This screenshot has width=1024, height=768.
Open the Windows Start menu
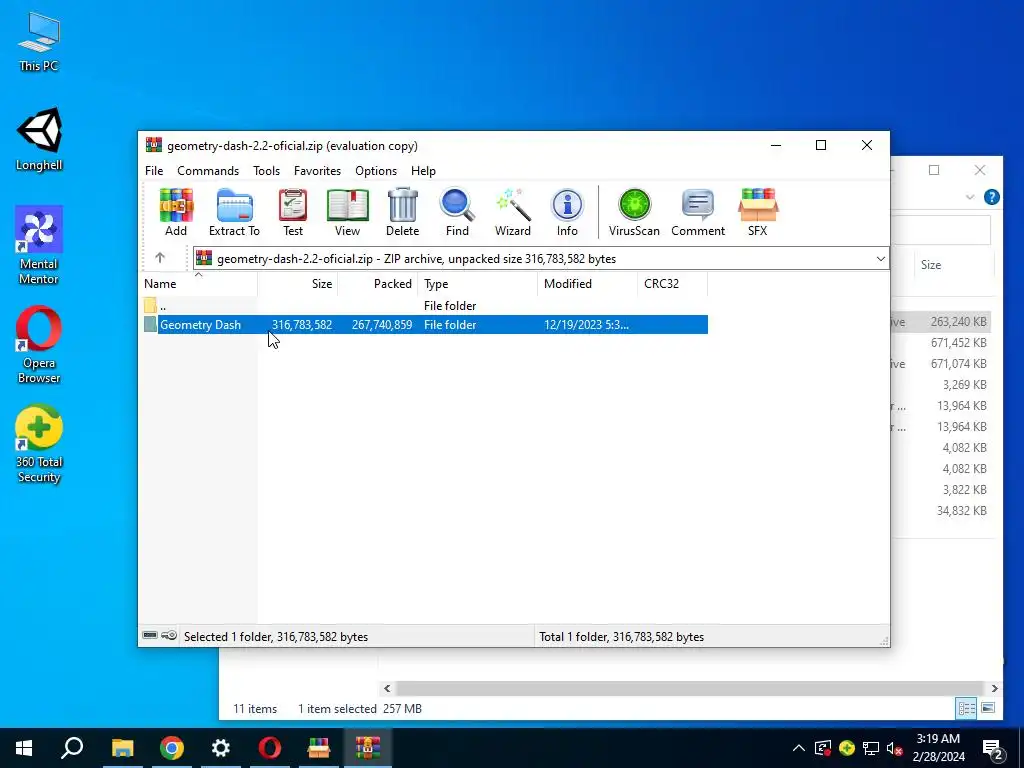(x=24, y=748)
